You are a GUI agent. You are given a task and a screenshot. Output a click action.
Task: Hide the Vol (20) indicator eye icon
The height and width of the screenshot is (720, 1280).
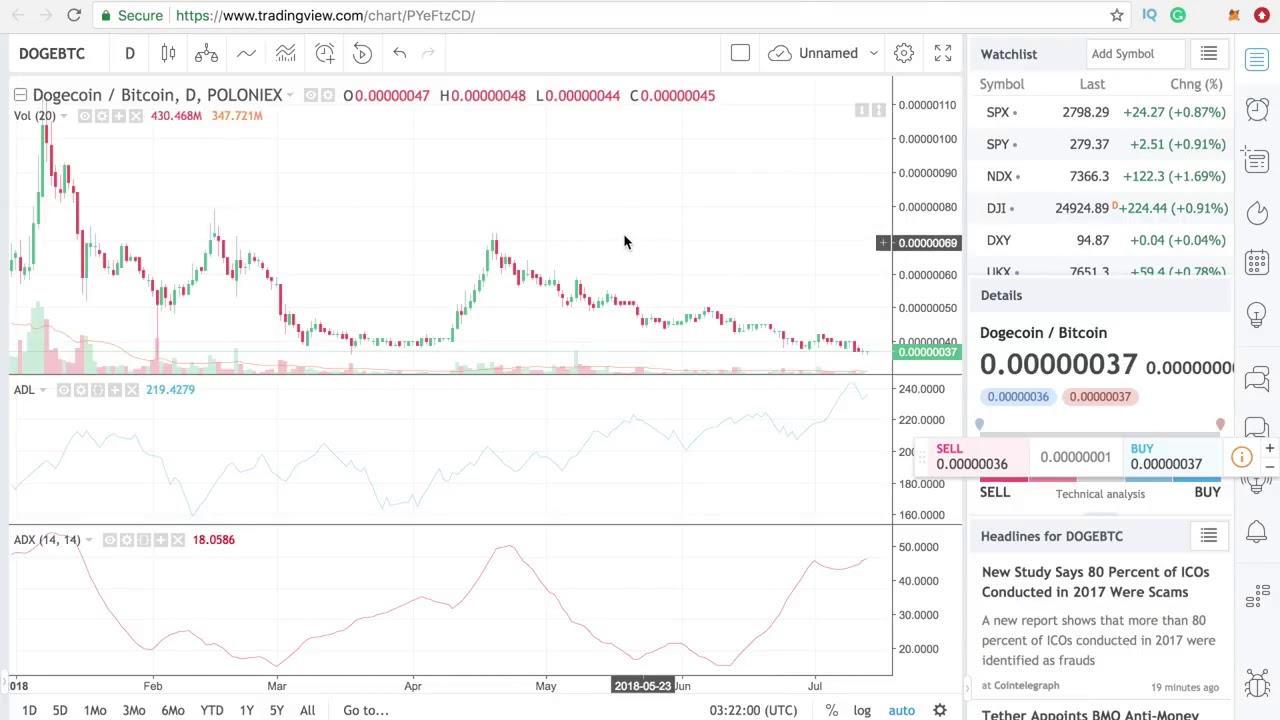[x=85, y=116]
